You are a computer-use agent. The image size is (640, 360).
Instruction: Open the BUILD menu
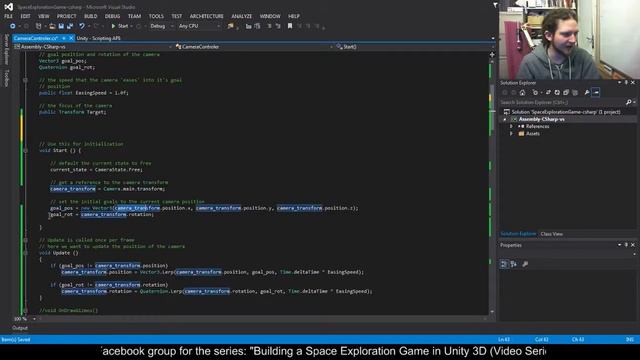pos(91,16)
